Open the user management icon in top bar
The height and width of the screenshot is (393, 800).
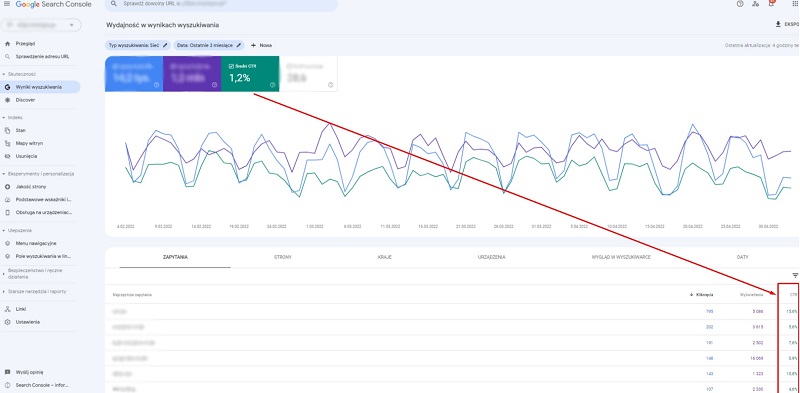pyautogui.click(x=756, y=4)
